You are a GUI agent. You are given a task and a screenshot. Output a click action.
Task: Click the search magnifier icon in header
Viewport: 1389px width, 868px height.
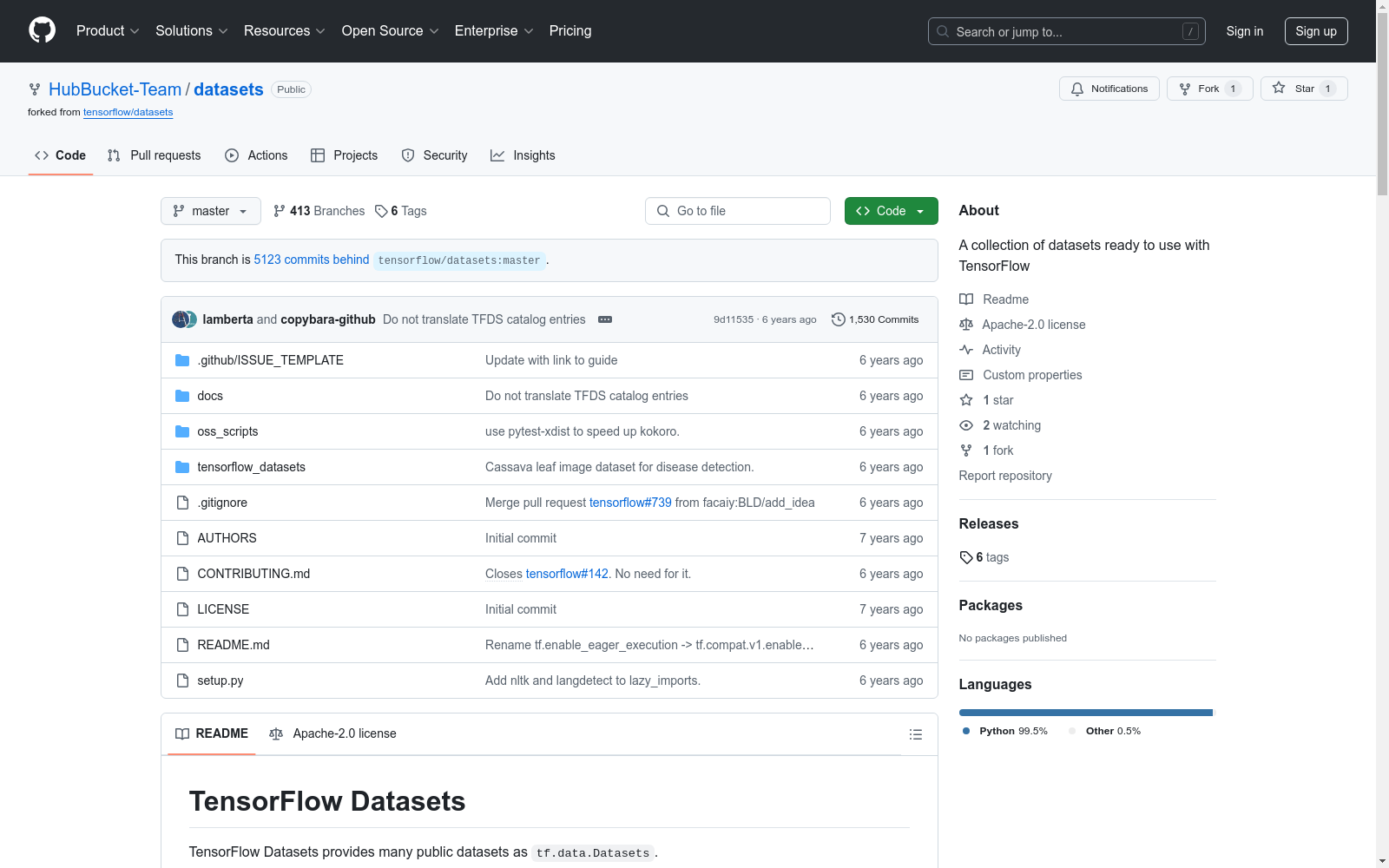click(943, 31)
